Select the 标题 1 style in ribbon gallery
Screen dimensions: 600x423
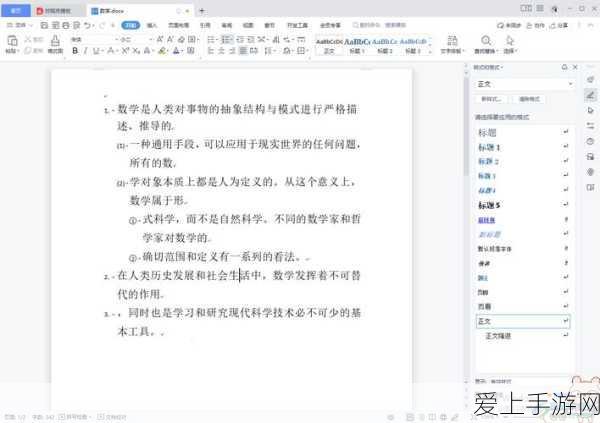(357, 46)
